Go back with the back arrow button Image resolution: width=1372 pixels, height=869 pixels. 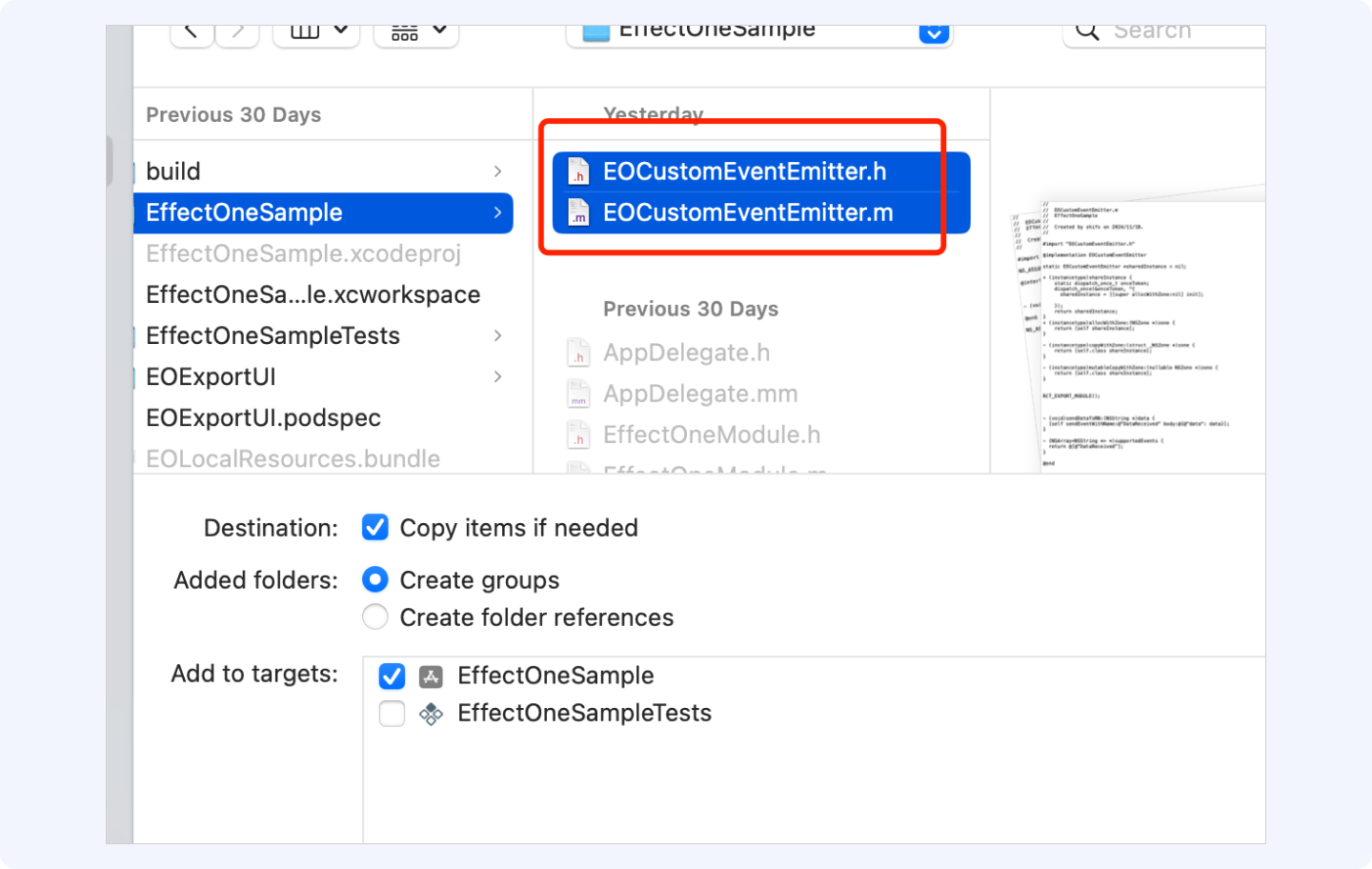(192, 34)
